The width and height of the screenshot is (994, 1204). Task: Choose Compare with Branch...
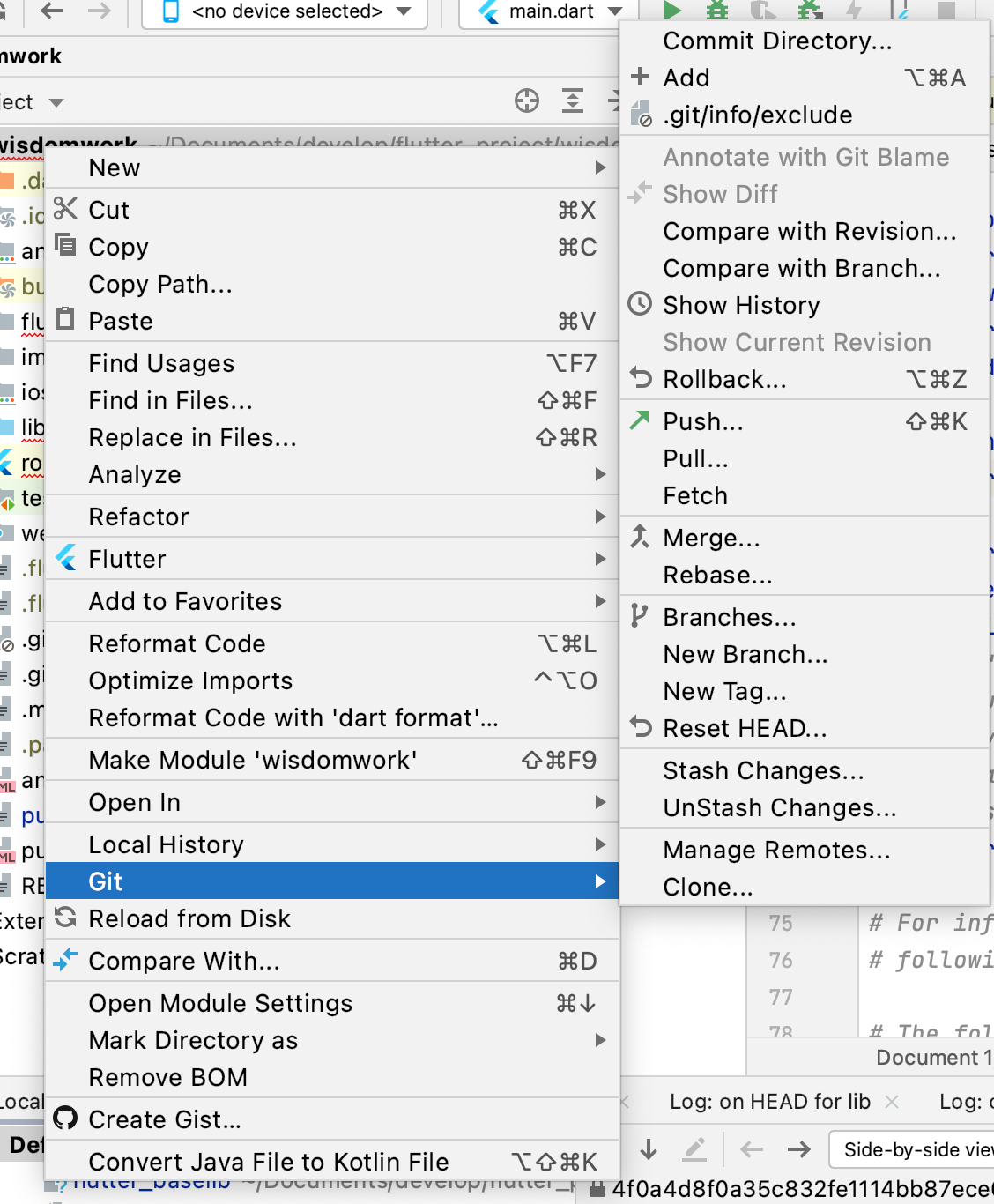pos(804,268)
